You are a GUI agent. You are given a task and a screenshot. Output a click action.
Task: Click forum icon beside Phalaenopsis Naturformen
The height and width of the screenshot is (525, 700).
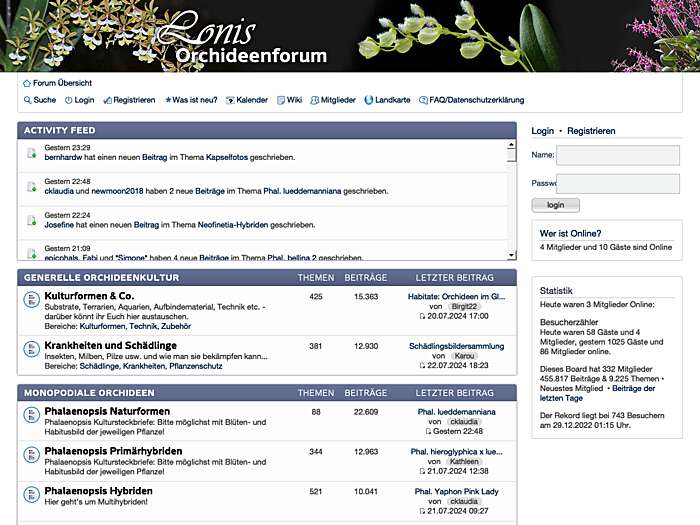(31, 415)
